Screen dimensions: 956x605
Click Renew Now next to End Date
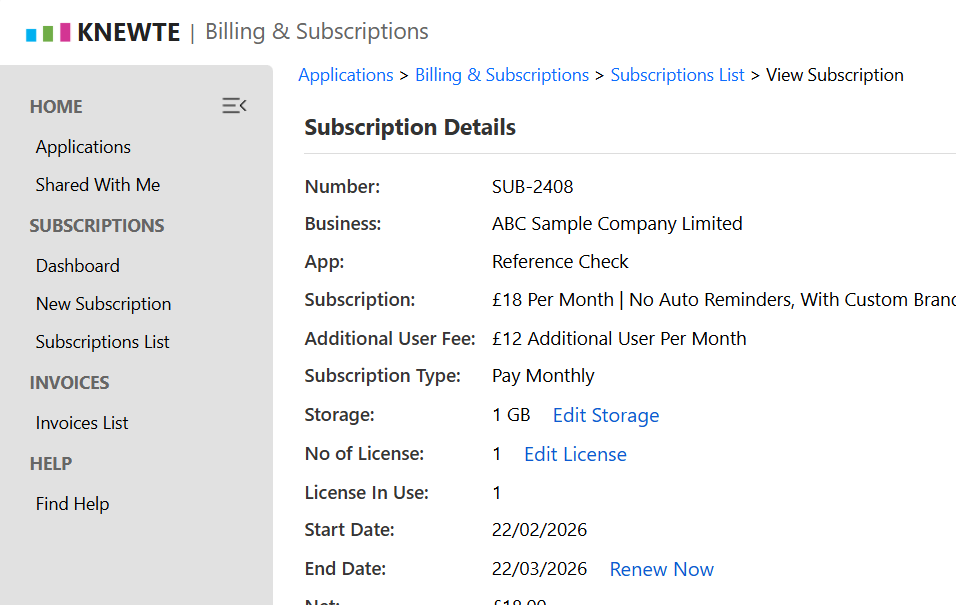pyautogui.click(x=661, y=568)
